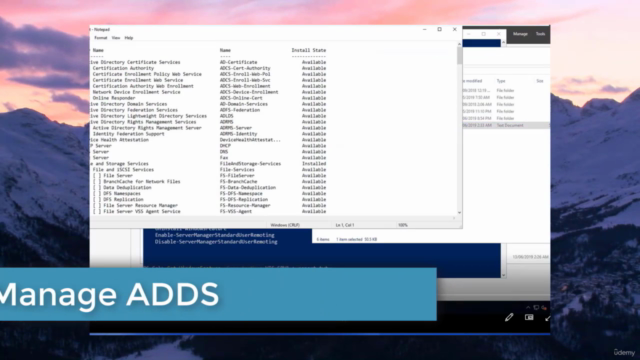Sort by the Size column in File Explorer
The image size is (640, 360).
540,81
